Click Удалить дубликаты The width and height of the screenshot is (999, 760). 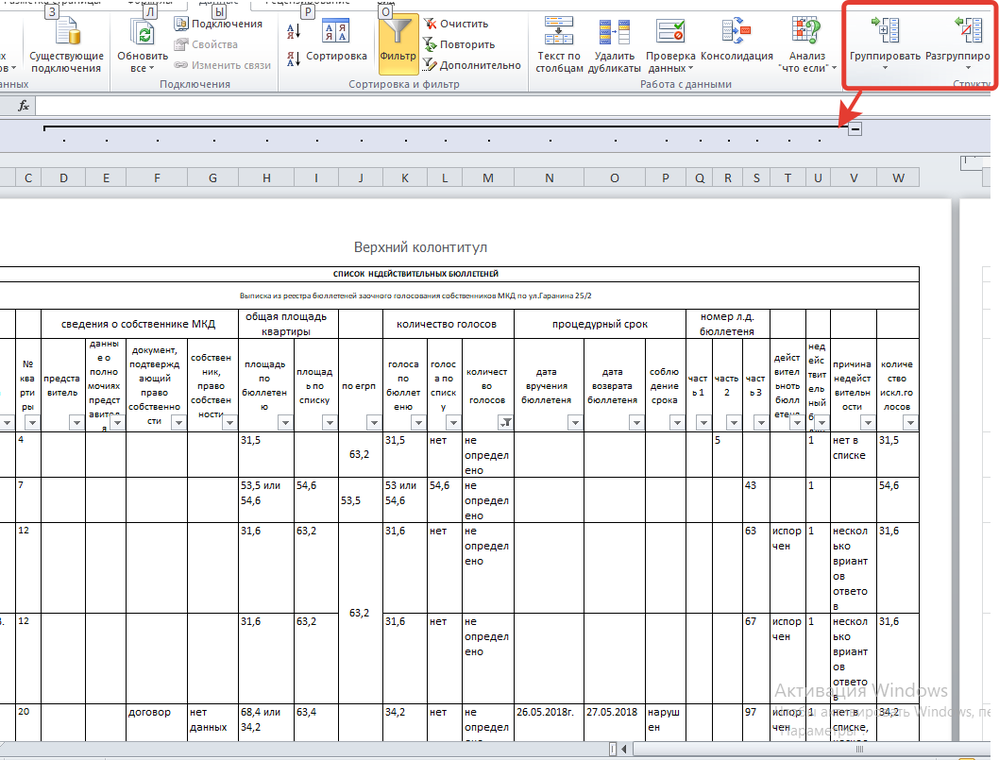613,45
